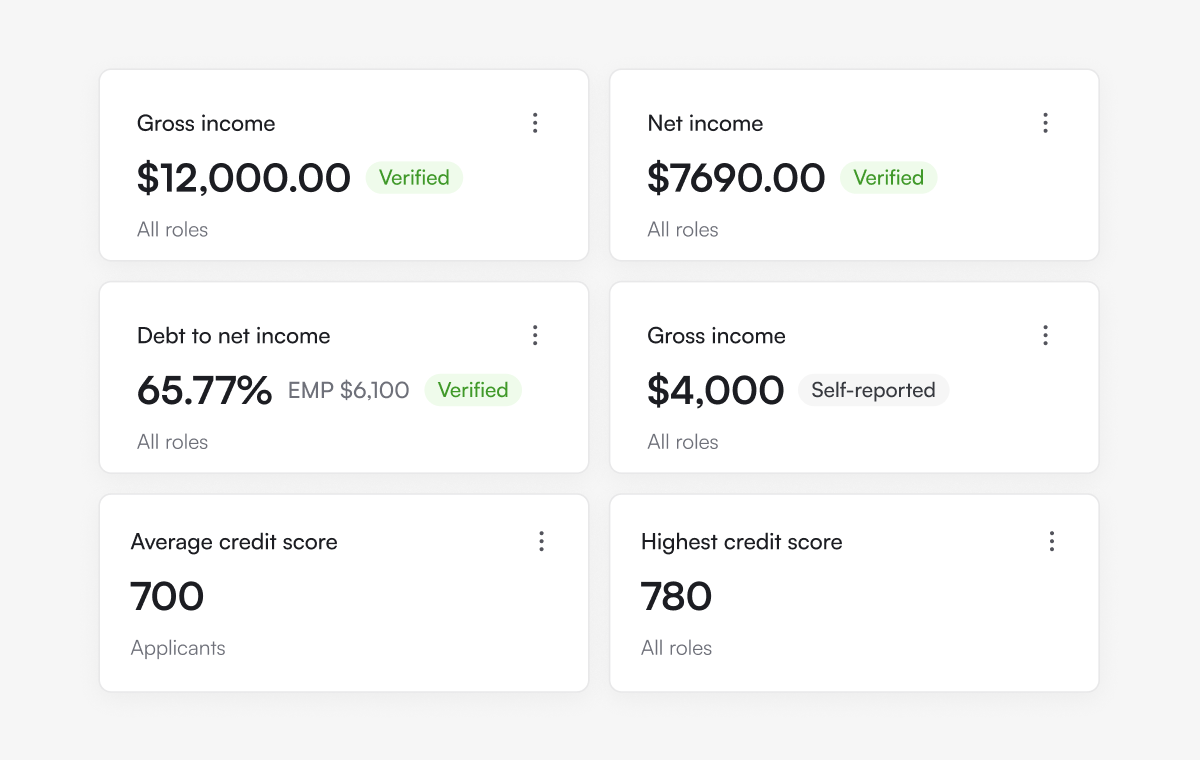Select the 700 average credit score value
This screenshot has height=760, width=1200.
coord(167,597)
